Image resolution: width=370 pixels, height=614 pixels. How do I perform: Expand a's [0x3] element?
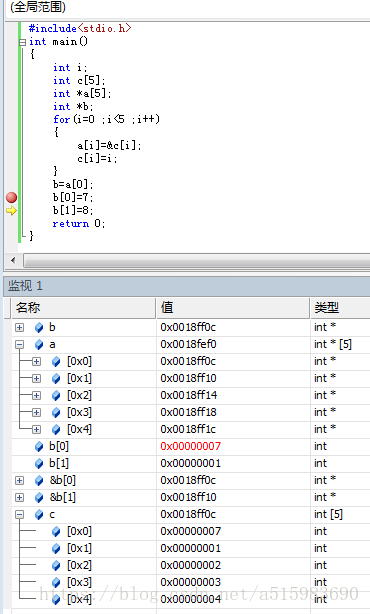point(36,412)
